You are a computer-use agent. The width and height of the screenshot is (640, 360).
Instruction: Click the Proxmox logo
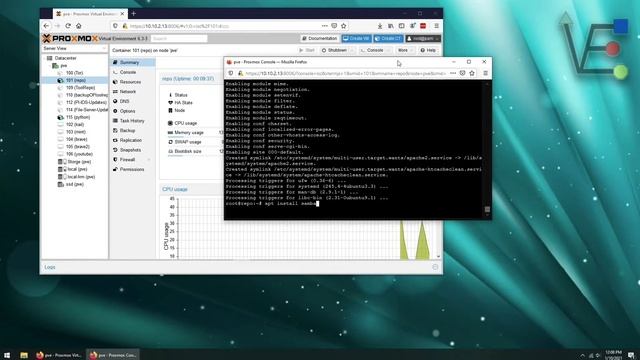(x=70, y=38)
